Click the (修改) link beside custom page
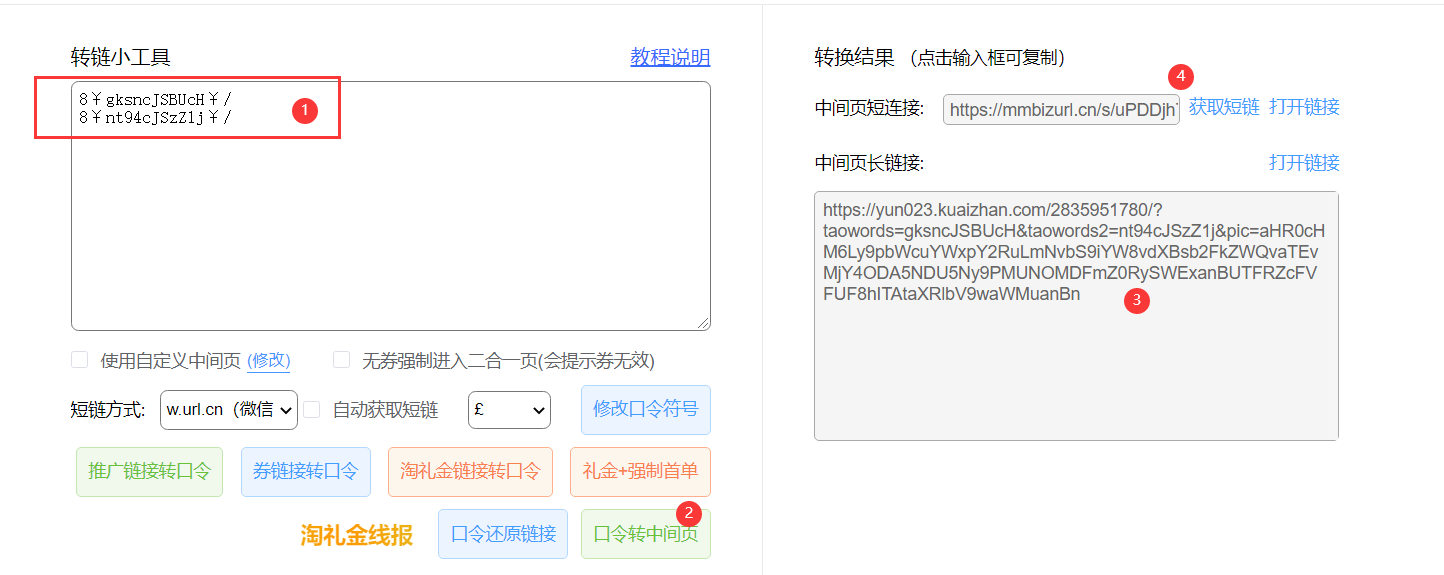Image resolution: width=1444 pixels, height=575 pixels. pos(269,361)
